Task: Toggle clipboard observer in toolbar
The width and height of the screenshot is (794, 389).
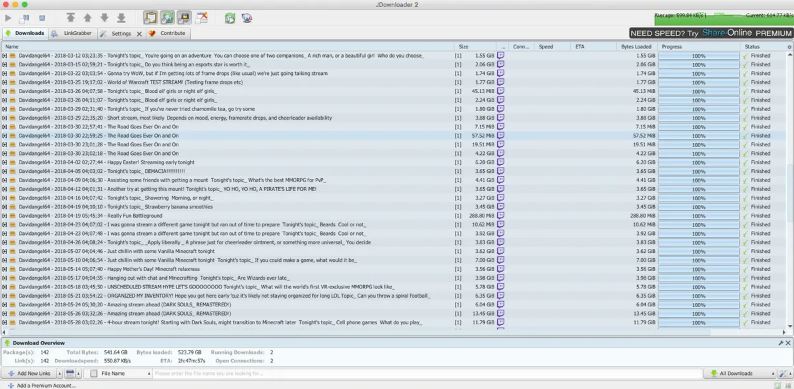Action: 150,18
